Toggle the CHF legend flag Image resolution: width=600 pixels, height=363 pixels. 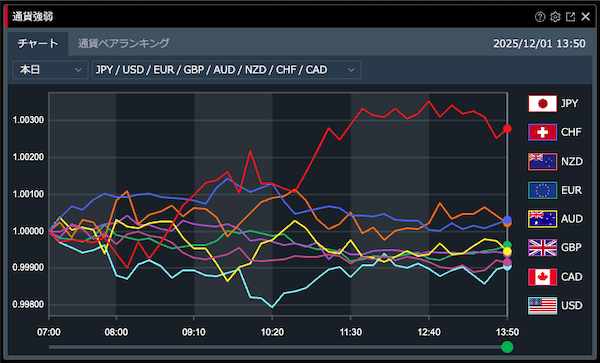pos(543,132)
